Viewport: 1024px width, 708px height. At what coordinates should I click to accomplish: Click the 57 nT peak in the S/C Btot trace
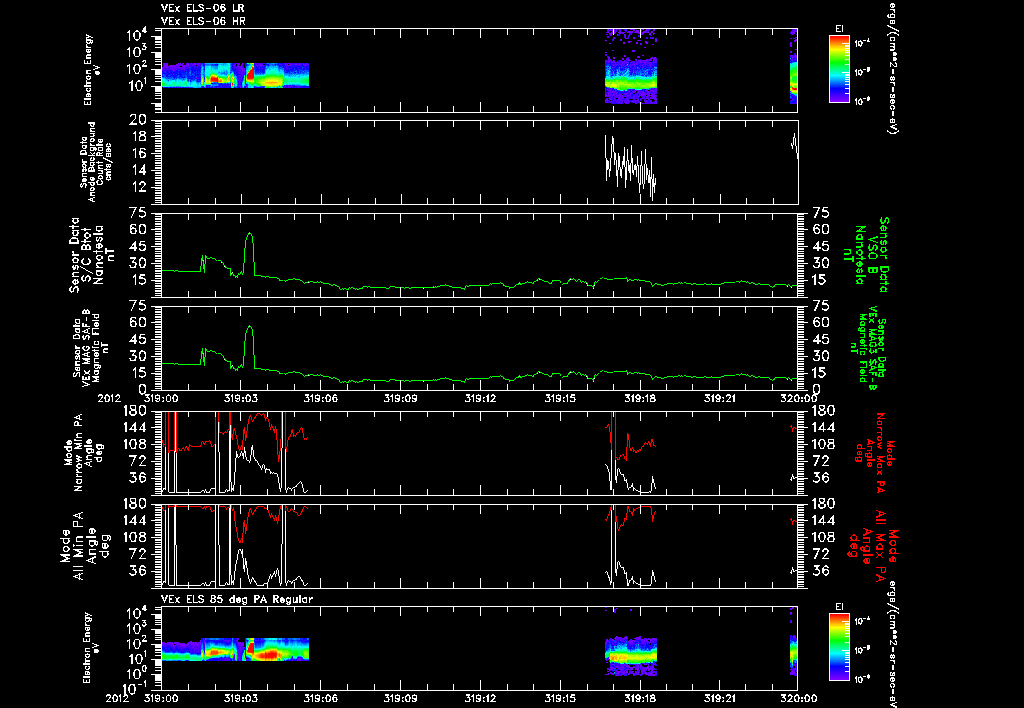coord(249,235)
